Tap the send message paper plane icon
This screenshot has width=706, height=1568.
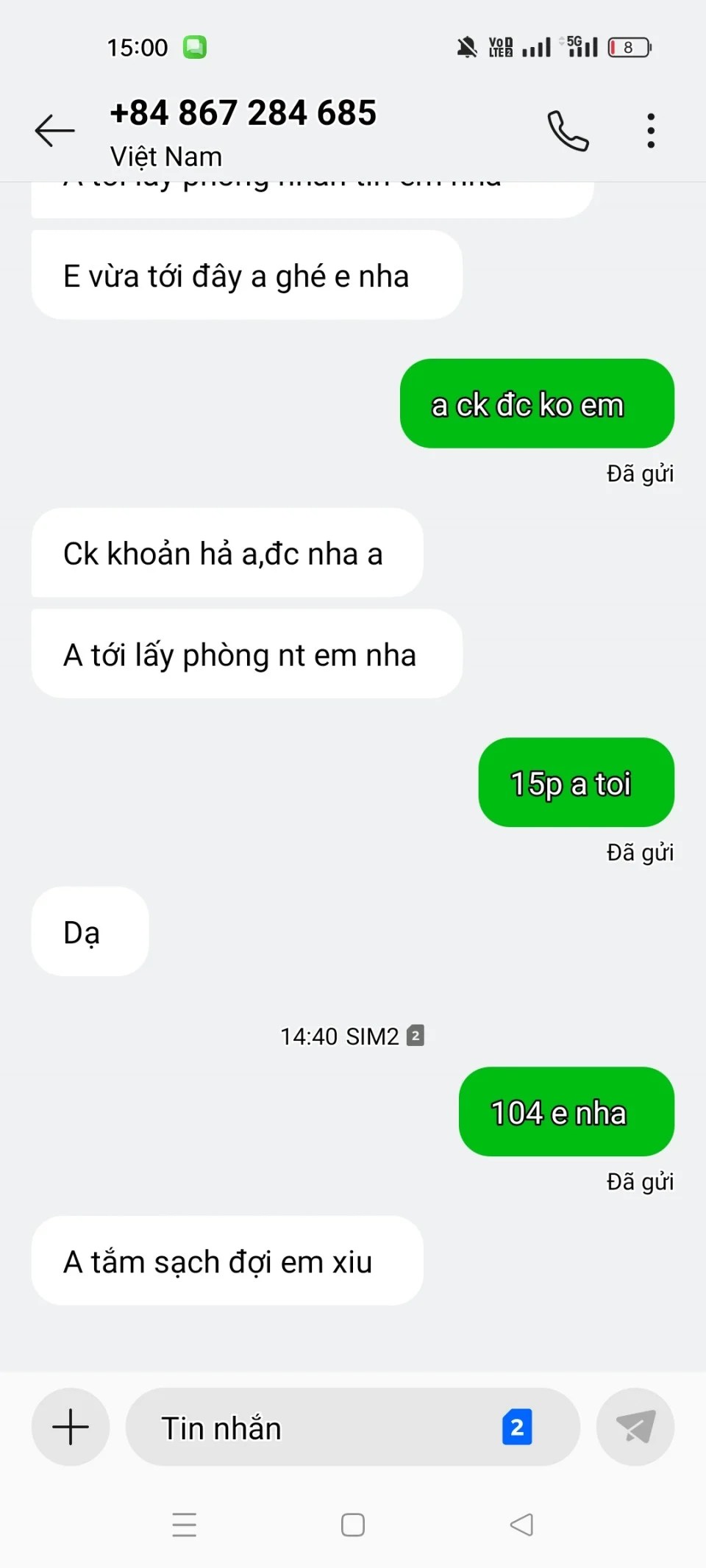(635, 1427)
